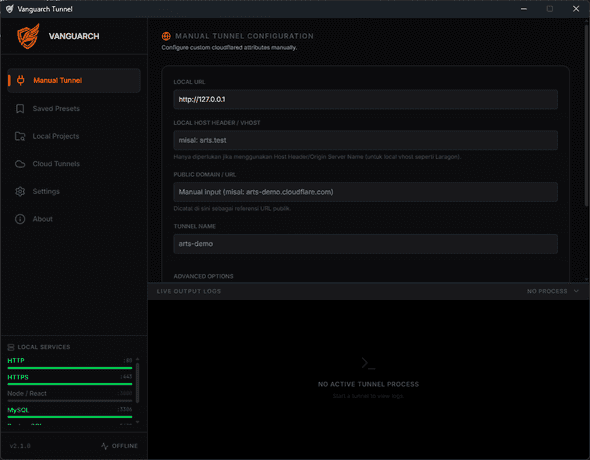Image resolution: width=590 pixels, height=460 pixels.
Task: Click the offline activity pulse icon
Action: [105, 446]
